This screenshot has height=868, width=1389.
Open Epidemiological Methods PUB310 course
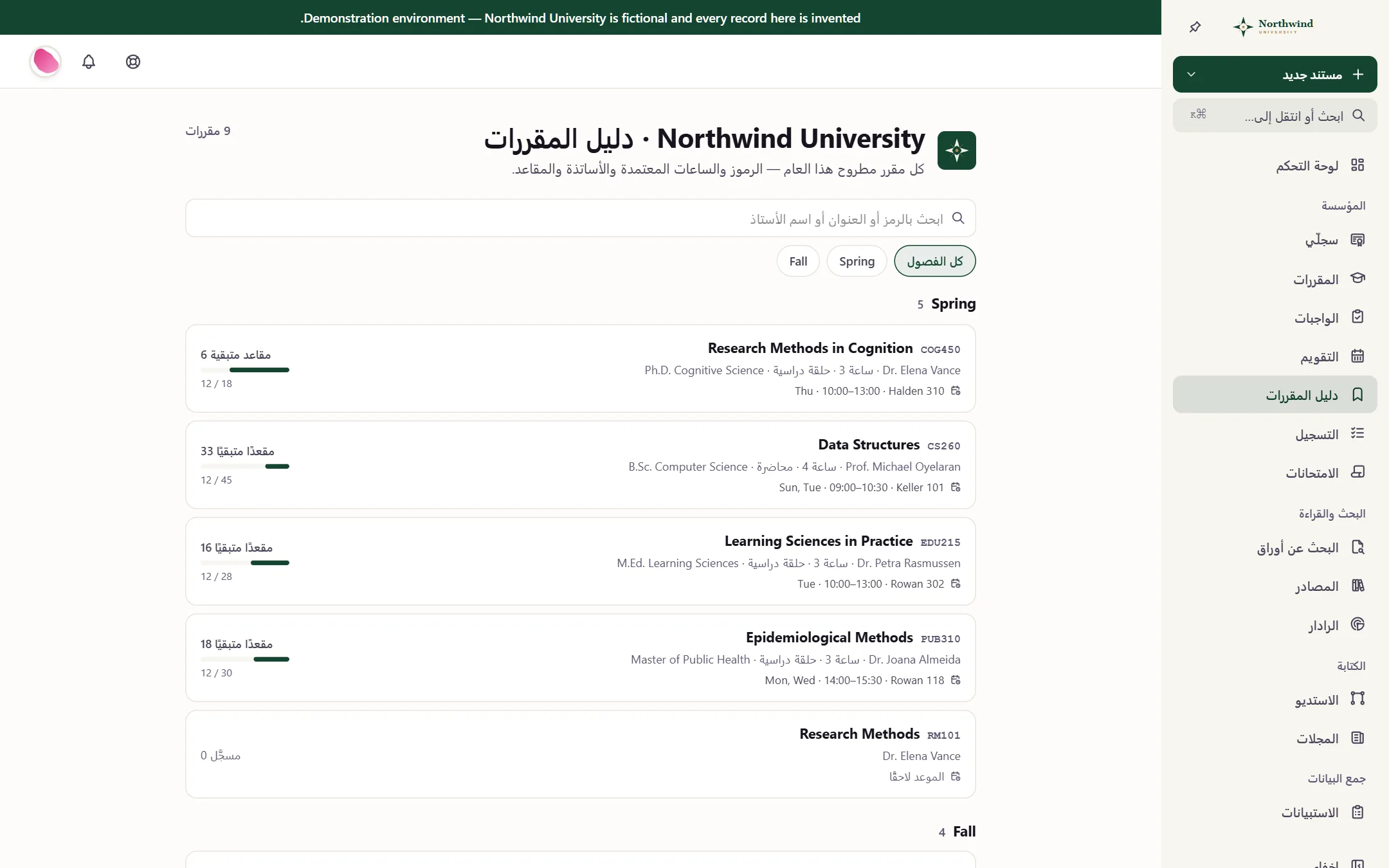pos(580,658)
